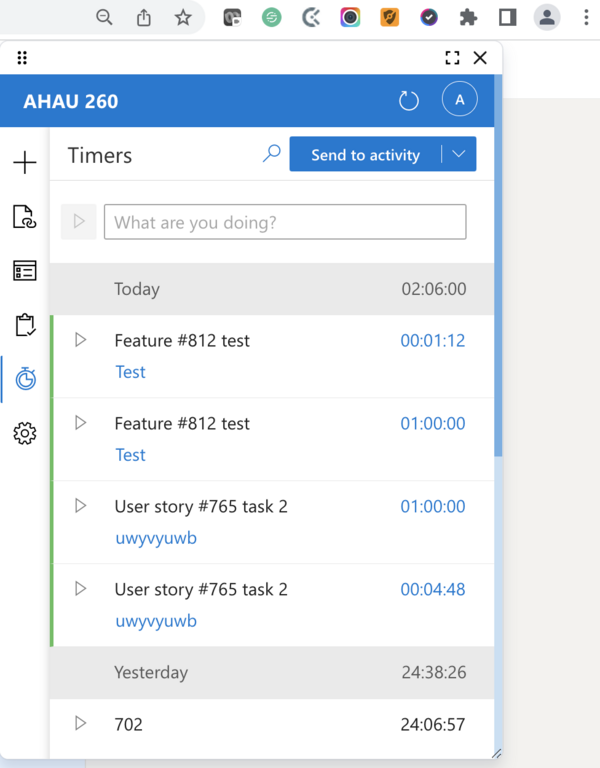Open the user avatar "A" menu

point(459,100)
